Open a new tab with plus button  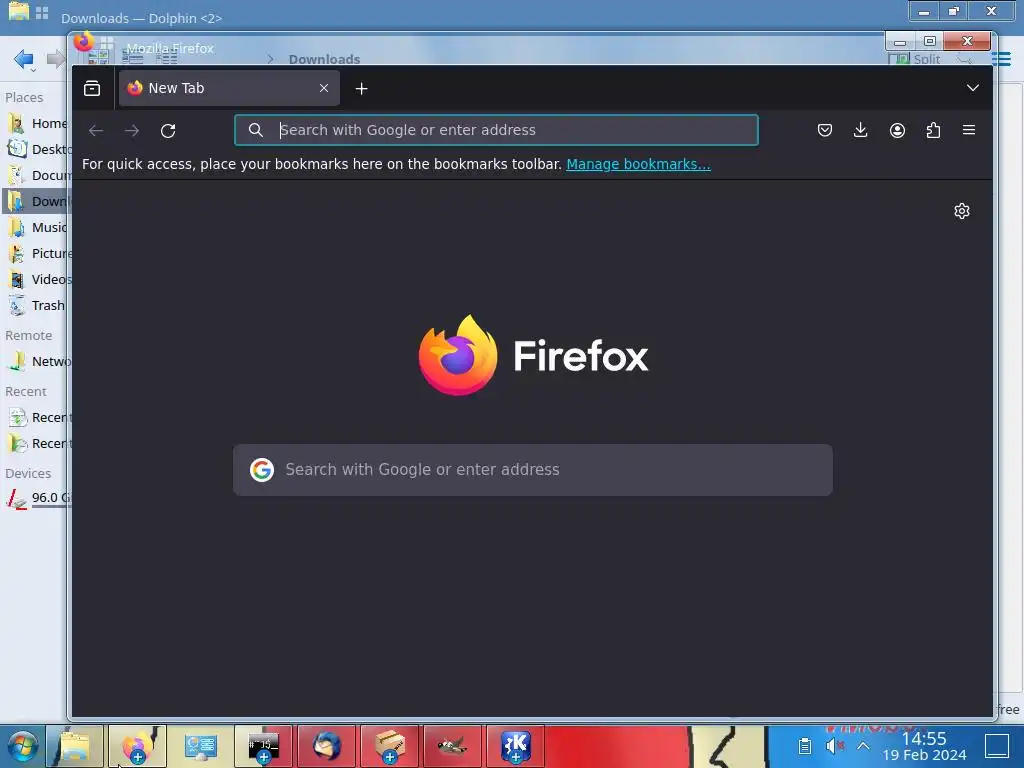click(x=361, y=88)
